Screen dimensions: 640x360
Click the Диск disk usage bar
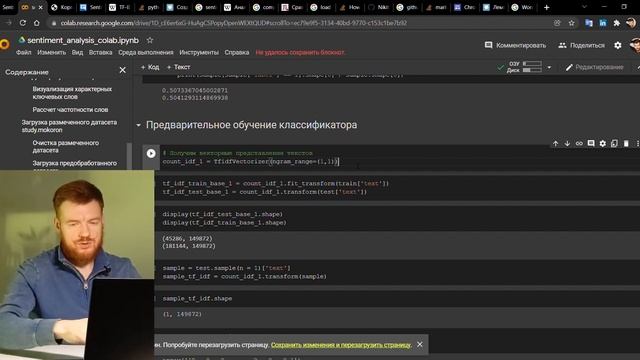pyautogui.click(x=532, y=70)
